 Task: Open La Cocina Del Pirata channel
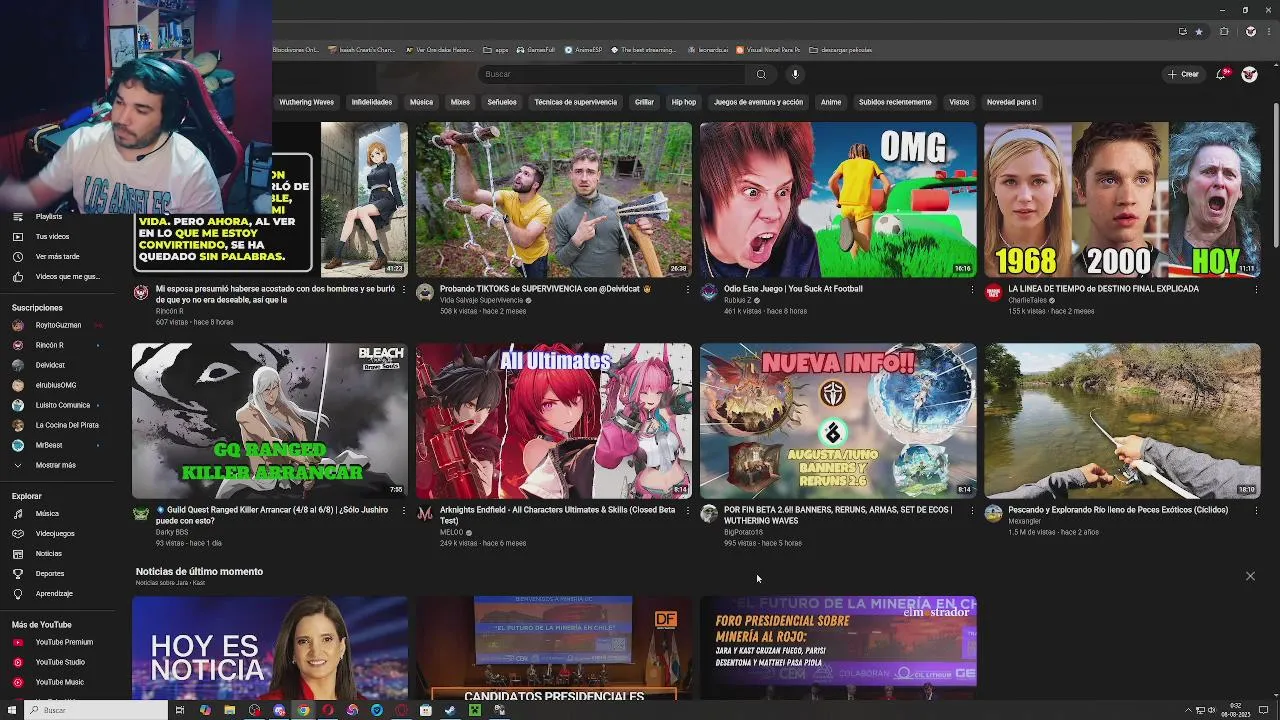pyautogui.click(x=66, y=425)
